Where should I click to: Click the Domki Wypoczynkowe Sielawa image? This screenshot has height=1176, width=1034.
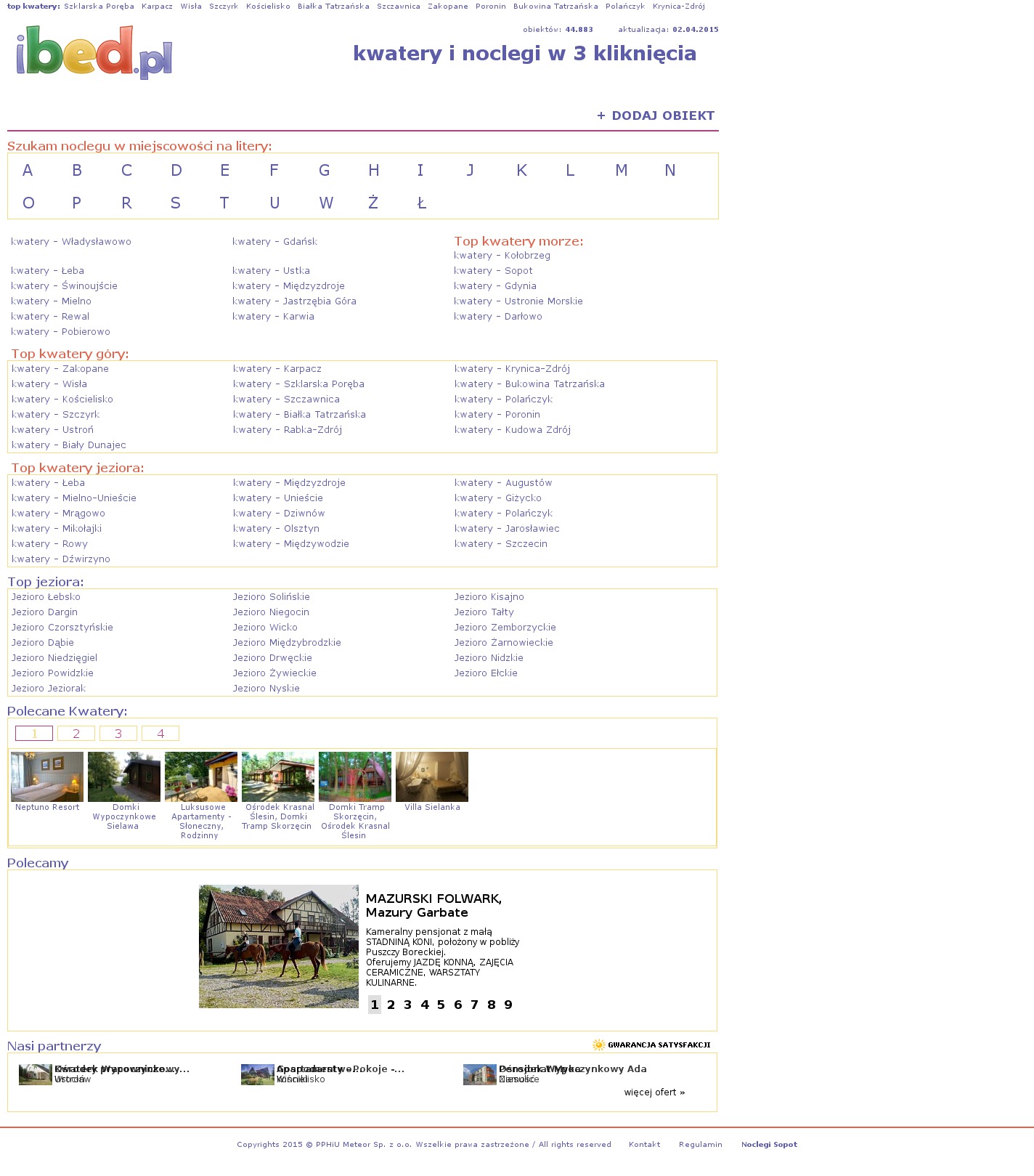(x=124, y=776)
